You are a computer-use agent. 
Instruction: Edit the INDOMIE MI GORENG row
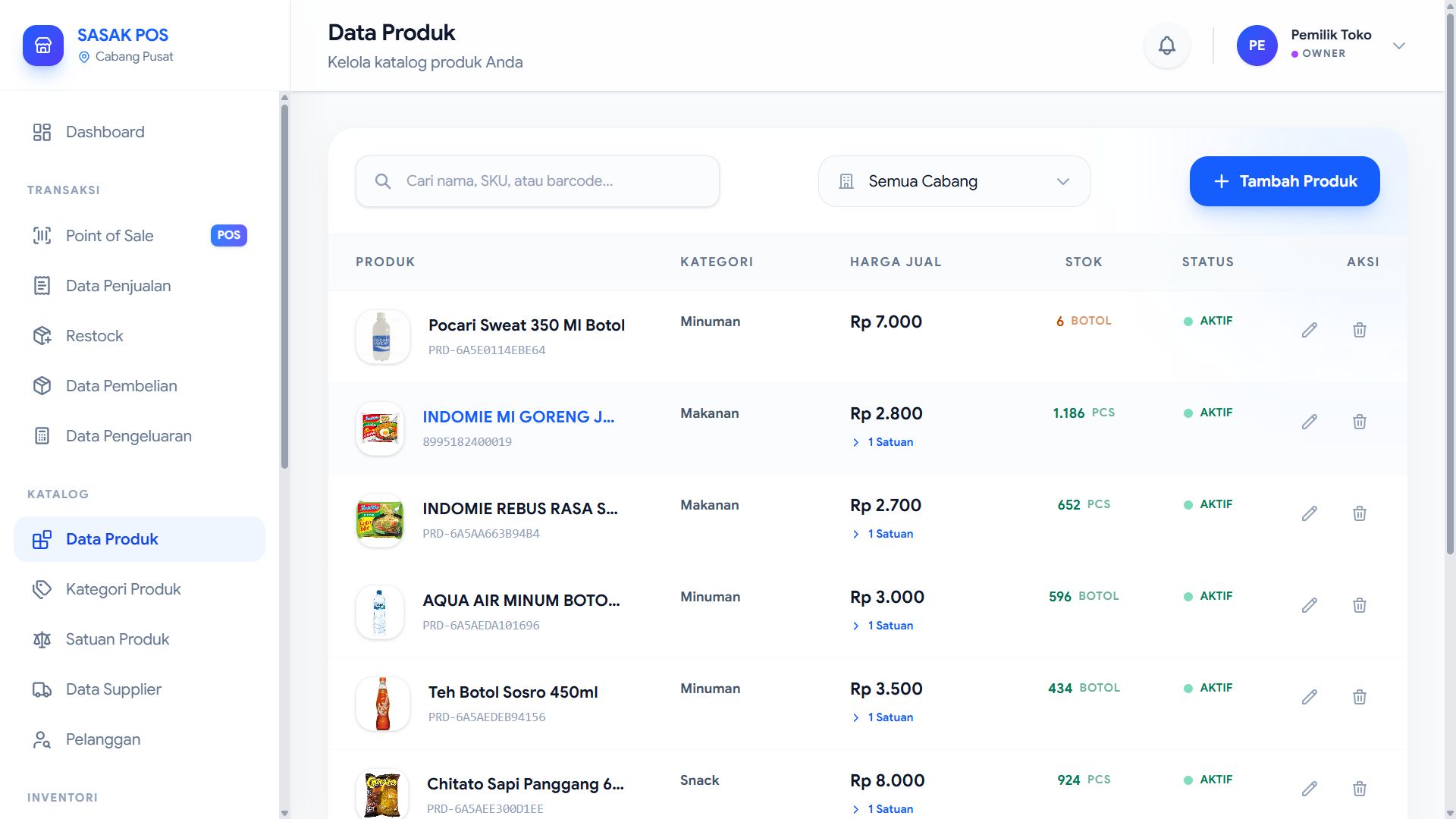1309,422
